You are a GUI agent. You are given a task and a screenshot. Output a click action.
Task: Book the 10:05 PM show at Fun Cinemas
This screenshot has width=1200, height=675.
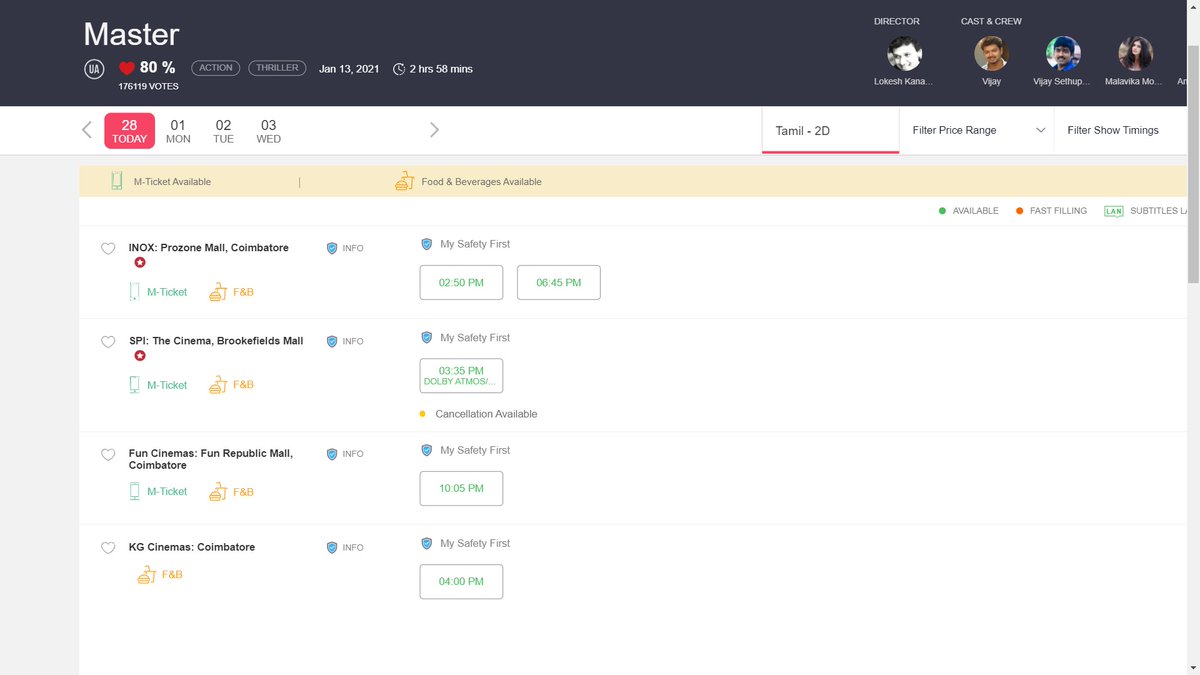coord(461,488)
